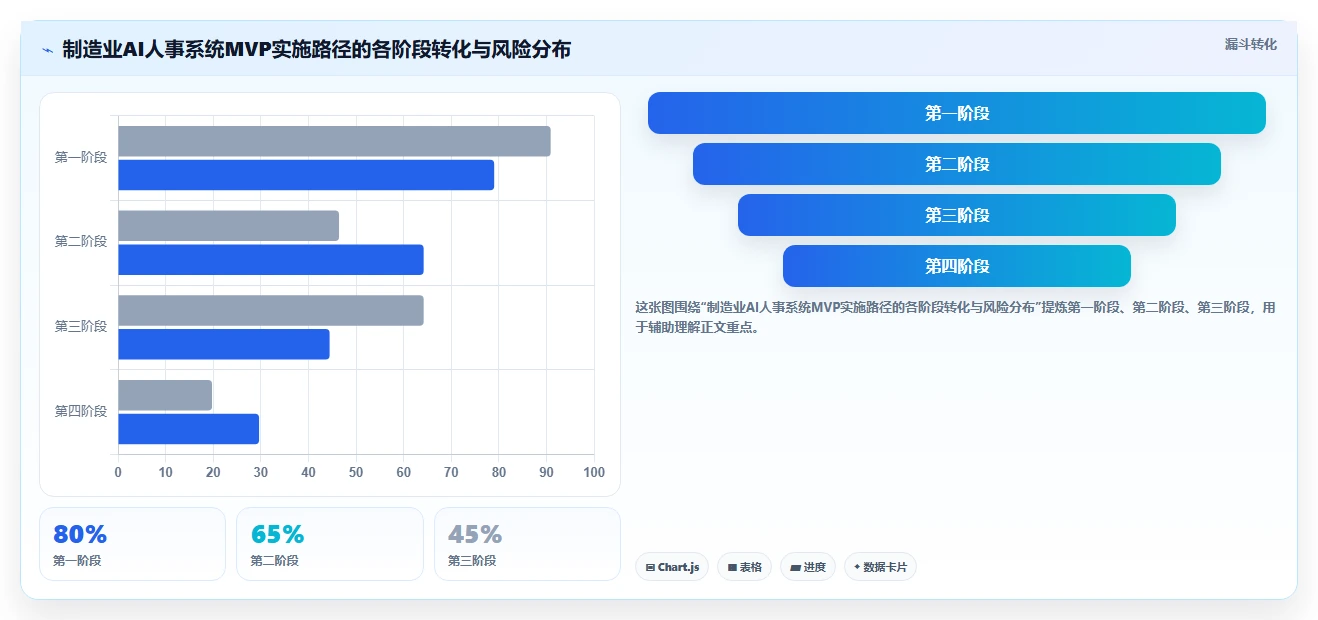The width and height of the screenshot is (1318, 620).
Task: Open the 80% 第一阶段 data card
Action: pyautogui.click(x=132, y=544)
